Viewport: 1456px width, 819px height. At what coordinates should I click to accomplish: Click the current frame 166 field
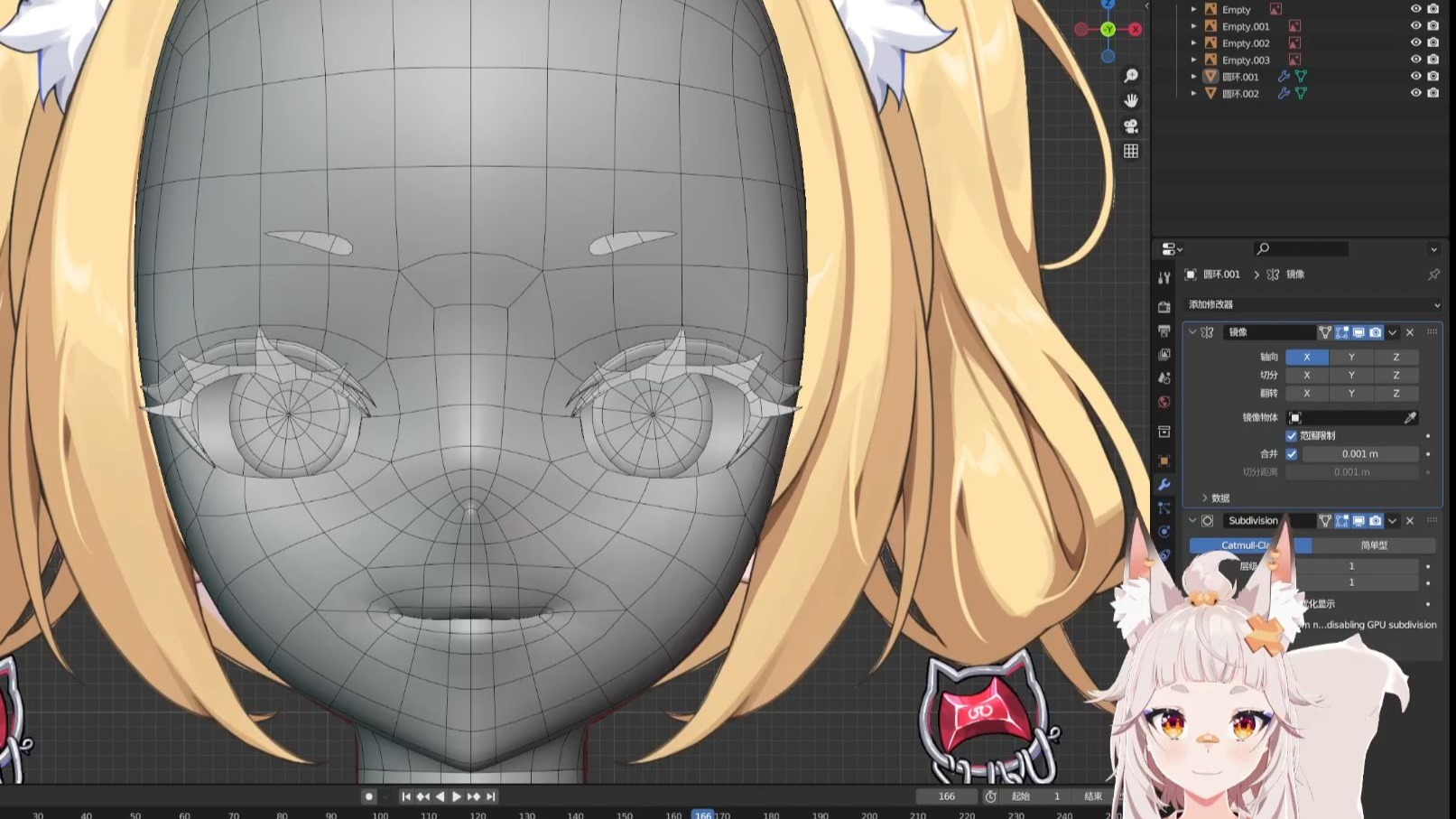pyautogui.click(x=946, y=796)
